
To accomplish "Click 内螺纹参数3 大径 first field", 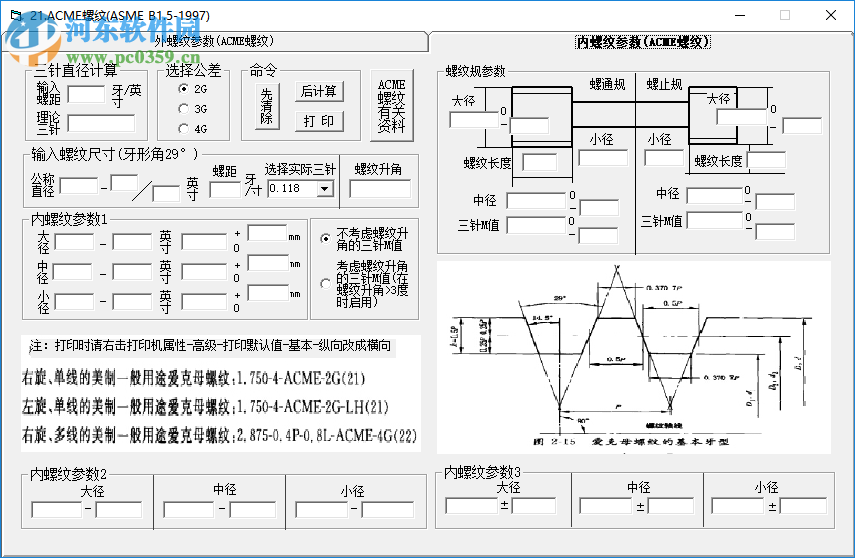I will tap(472, 505).
